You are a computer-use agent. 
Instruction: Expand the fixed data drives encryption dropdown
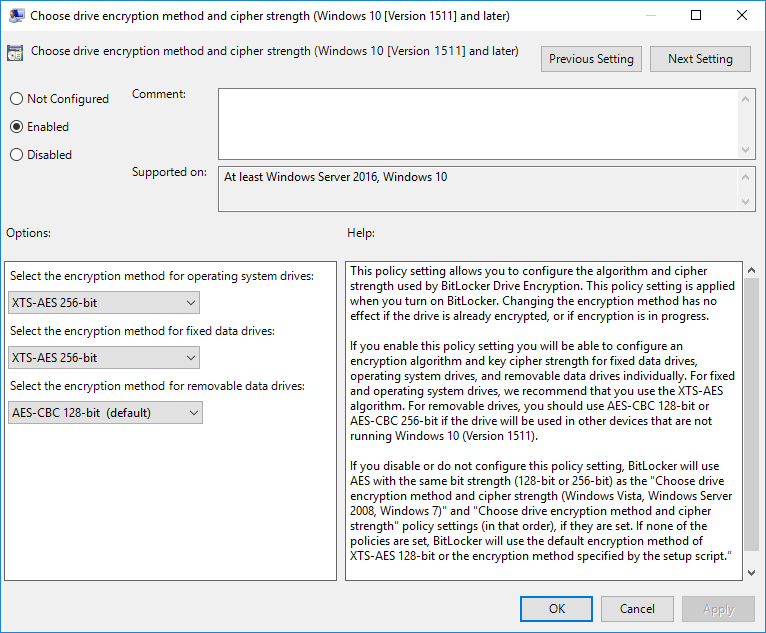pyautogui.click(x=104, y=357)
